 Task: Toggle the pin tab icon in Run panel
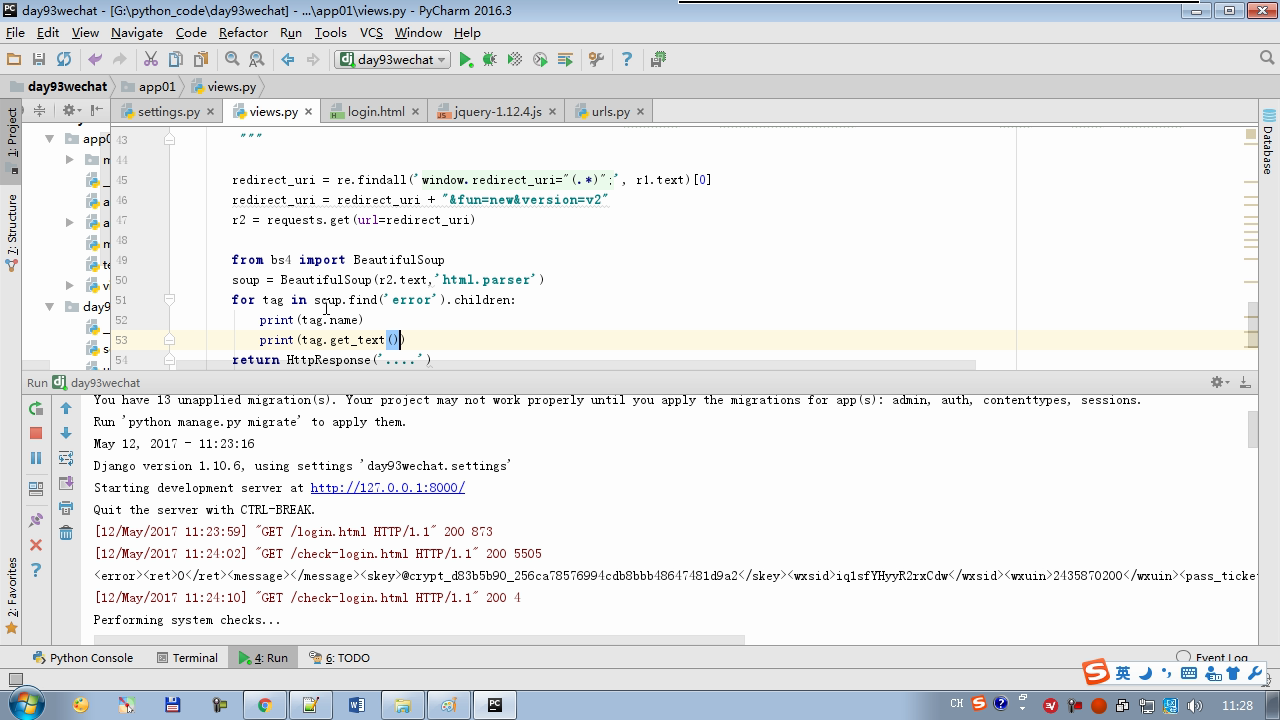pyautogui.click(x=36, y=520)
